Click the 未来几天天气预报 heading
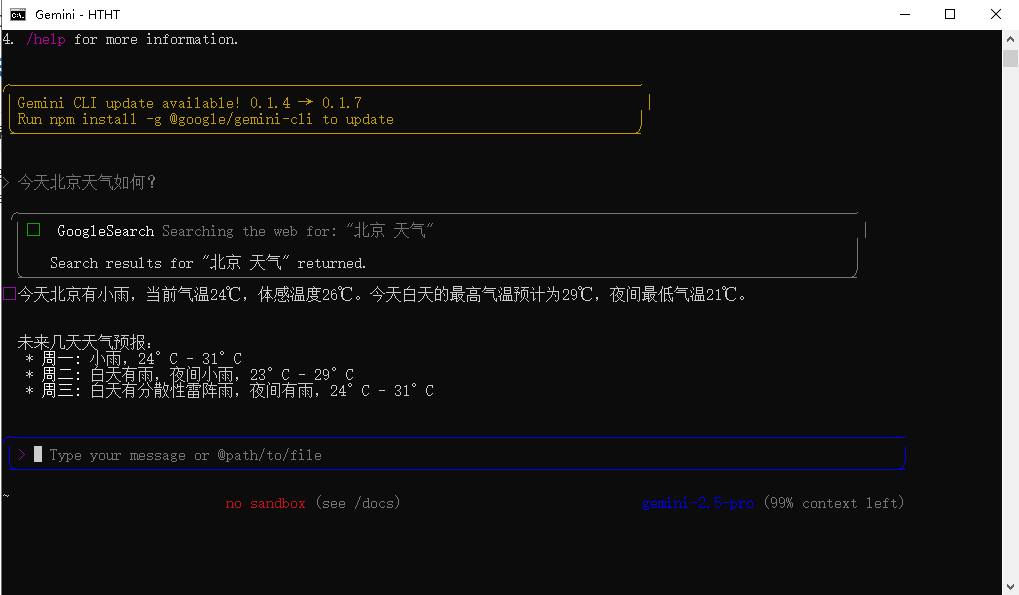1019x595 pixels. tap(85, 342)
